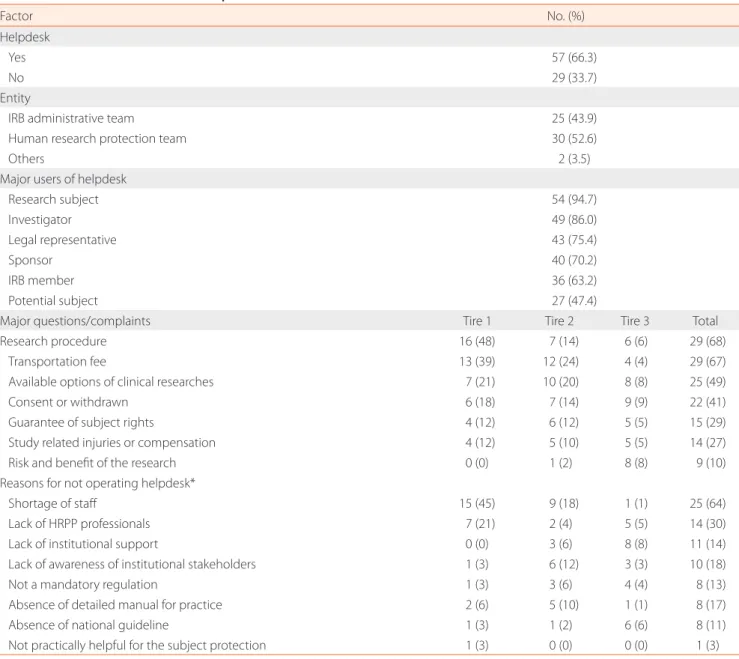Click the 'Human research protection team' label
The height and width of the screenshot is (659, 739).
click(x=97, y=139)
